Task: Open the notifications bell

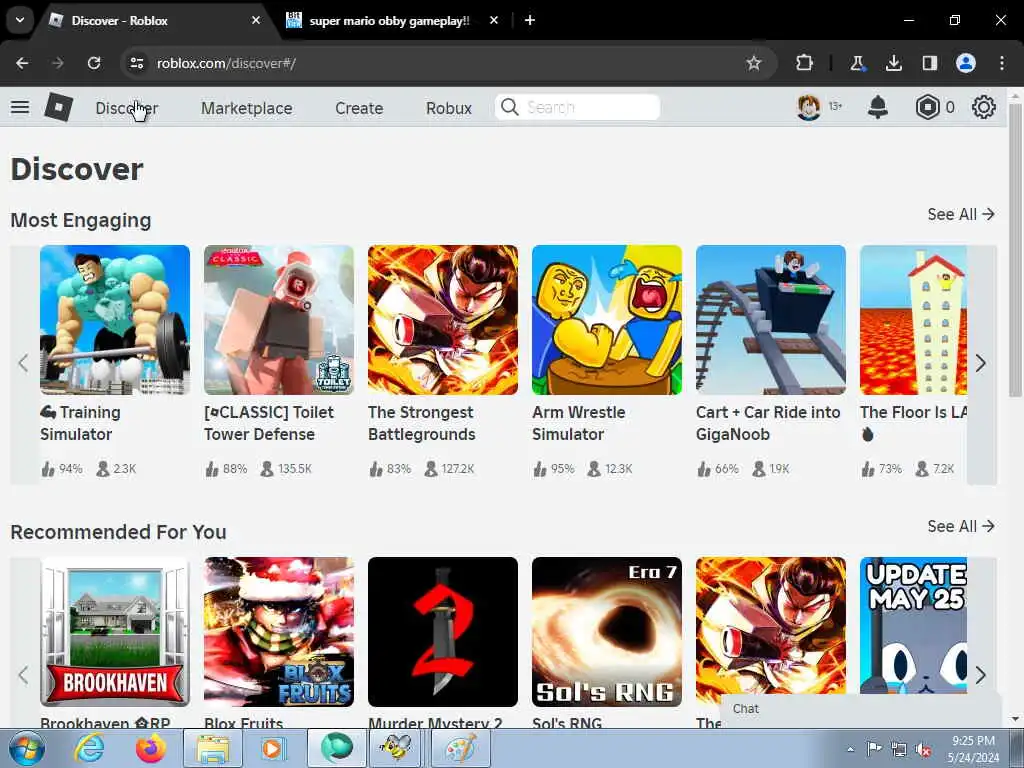Action: point(878,107)
